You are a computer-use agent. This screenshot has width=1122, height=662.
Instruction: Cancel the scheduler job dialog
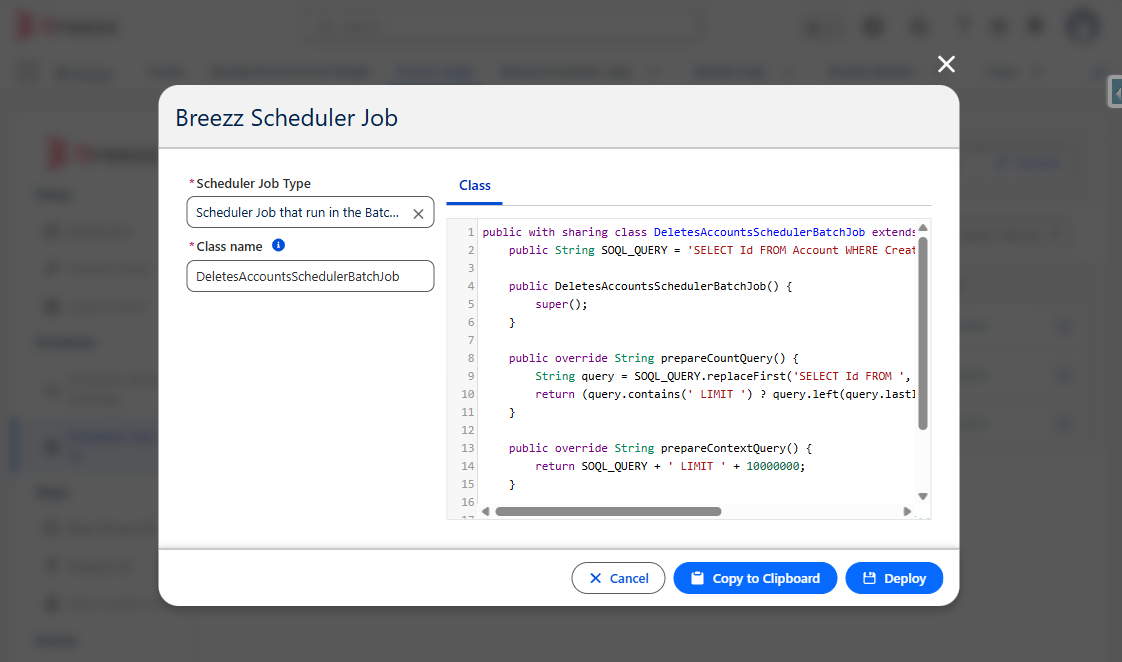pos(618,578)
